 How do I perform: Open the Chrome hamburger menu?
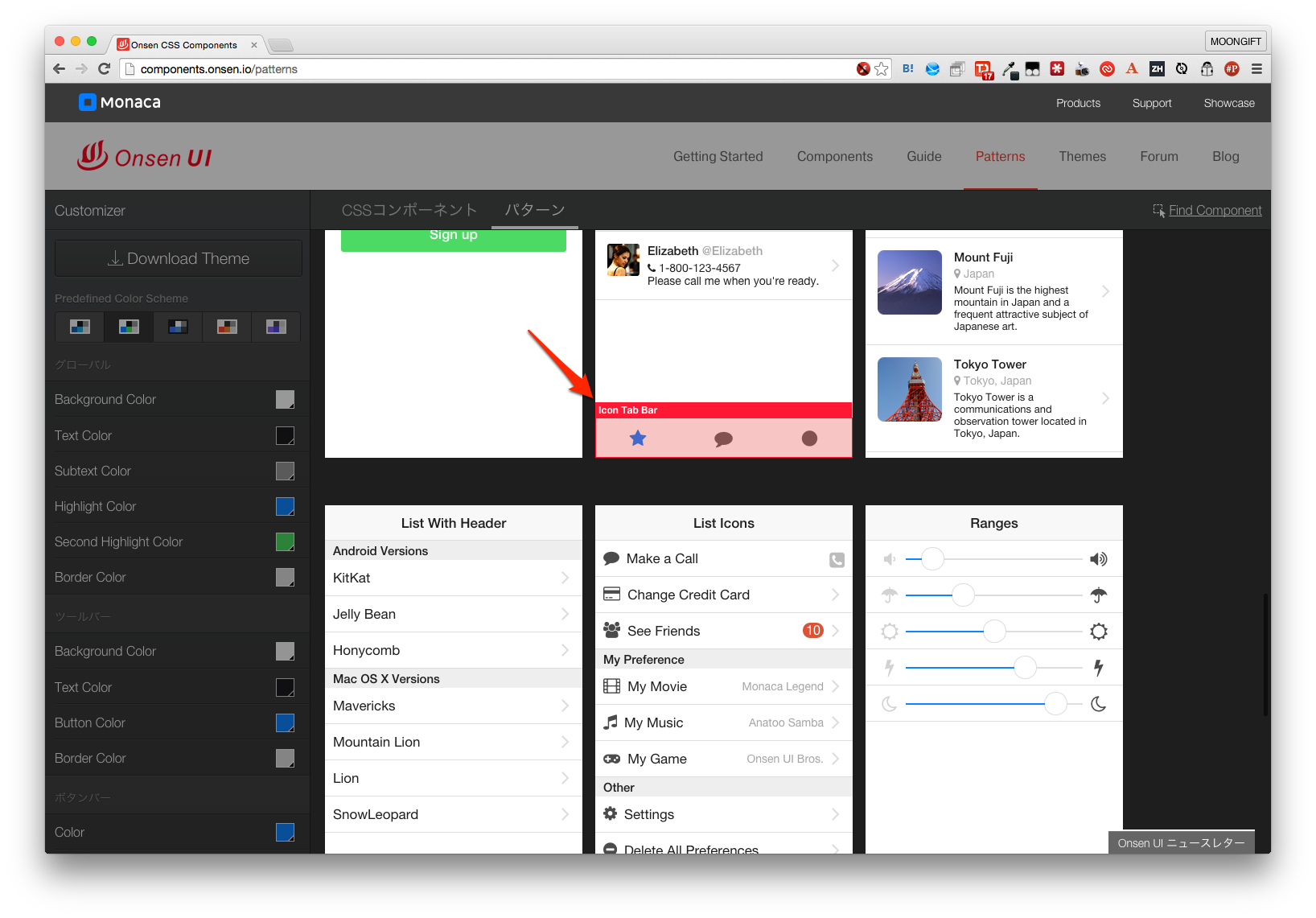click(x=1256, y=69)
